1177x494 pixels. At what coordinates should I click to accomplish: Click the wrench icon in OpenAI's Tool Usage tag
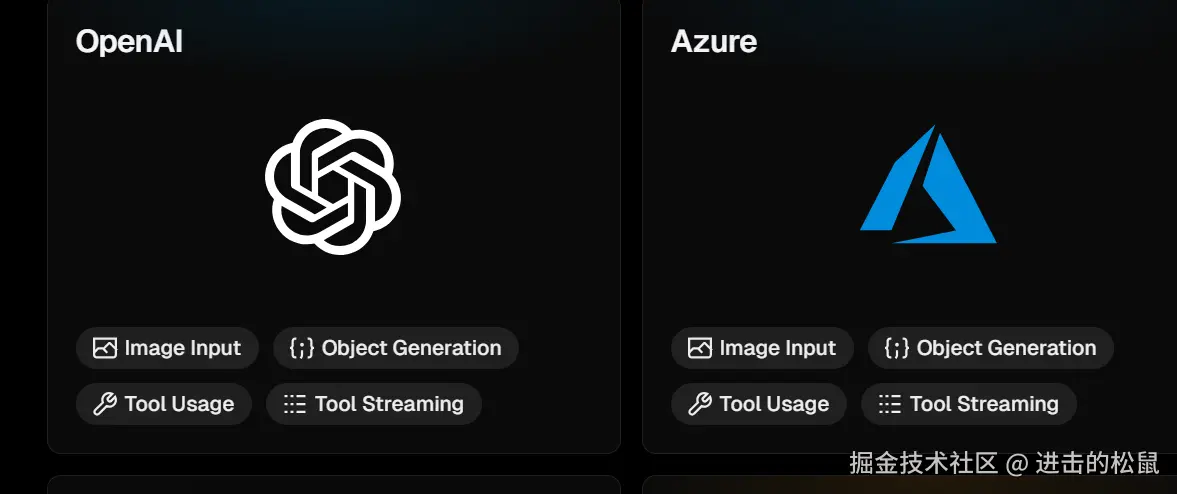tap(105, 404)
